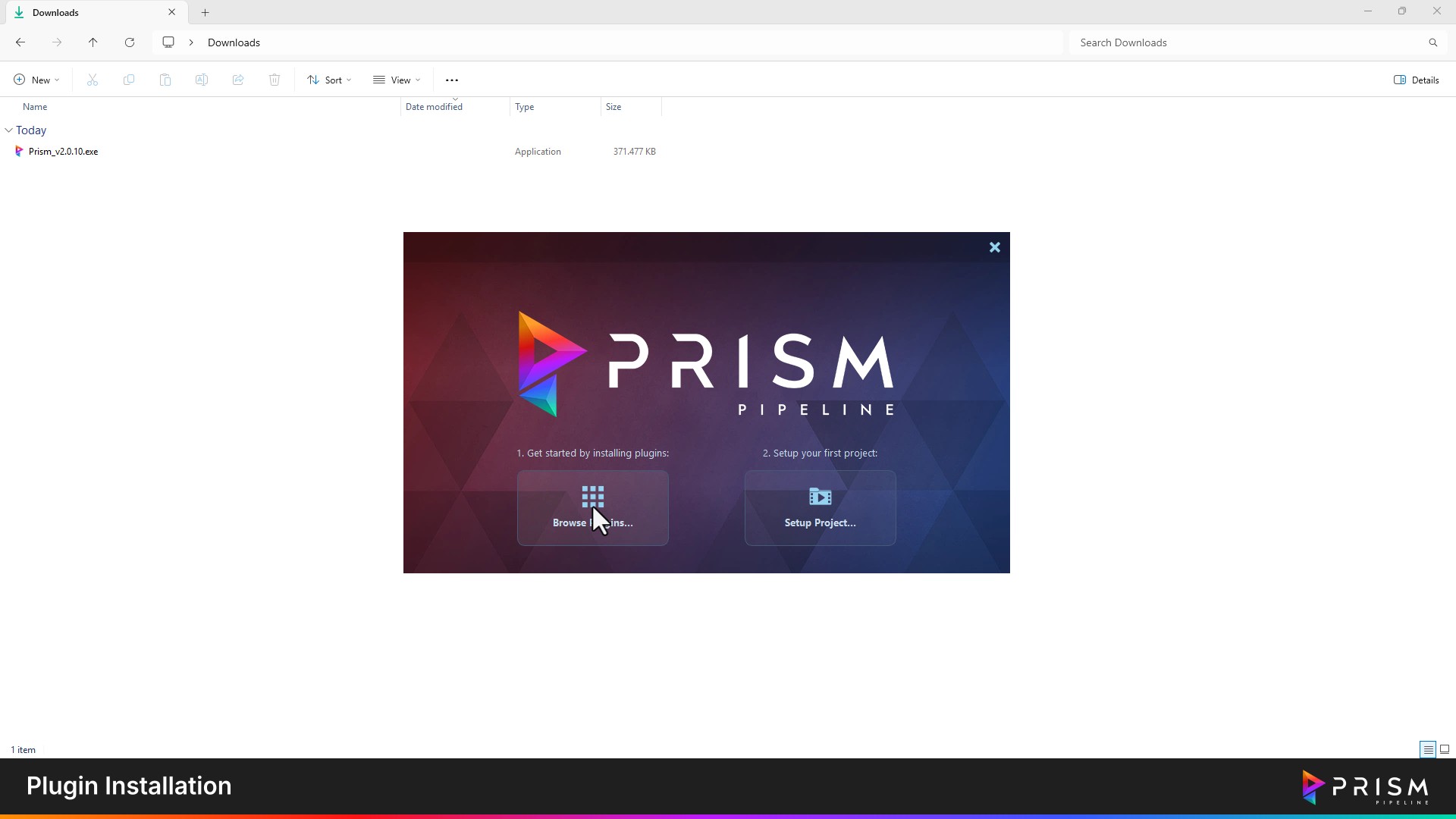Click the Cut scissors icon

tap(93, 80)
